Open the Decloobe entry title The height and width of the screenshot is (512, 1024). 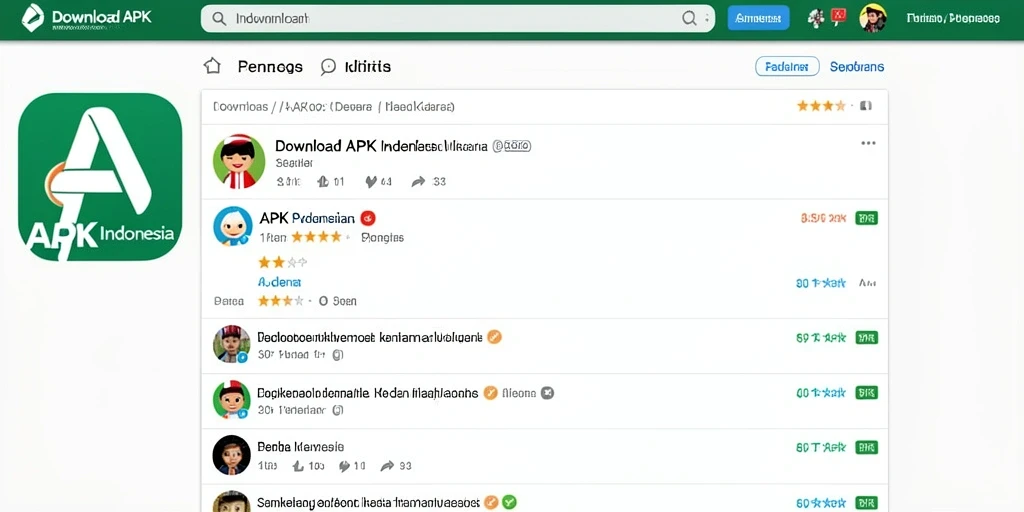point(370,338)
